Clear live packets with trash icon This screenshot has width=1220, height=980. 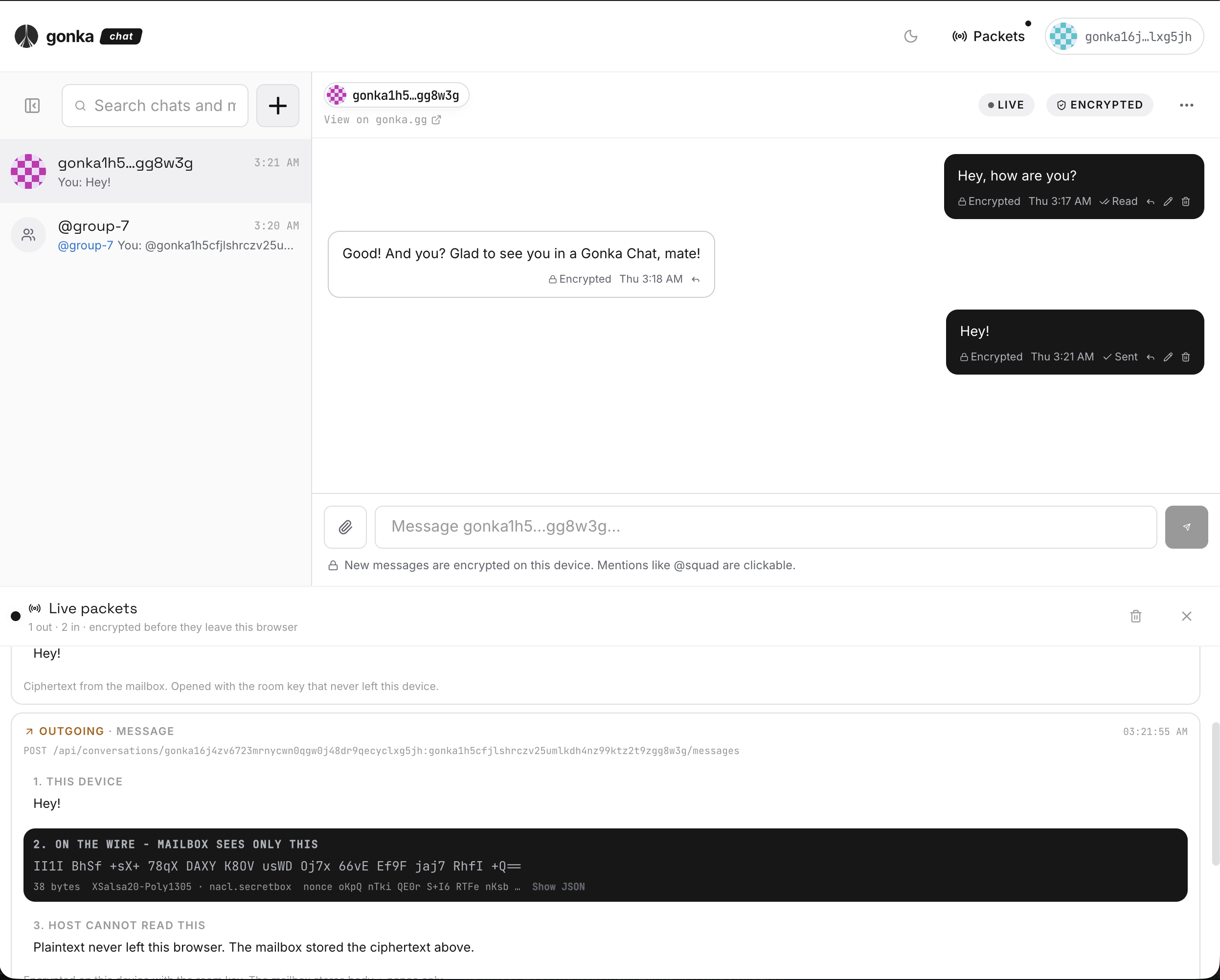click(x=1135, y=616)
